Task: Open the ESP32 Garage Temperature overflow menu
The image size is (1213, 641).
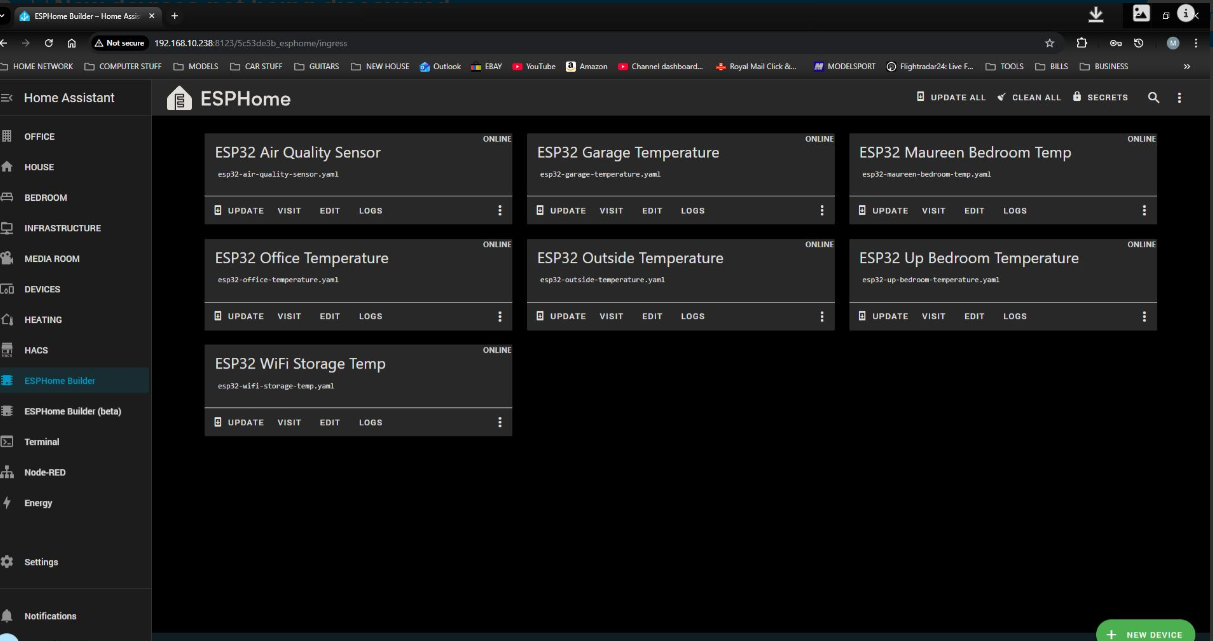Action: point(822,211)
